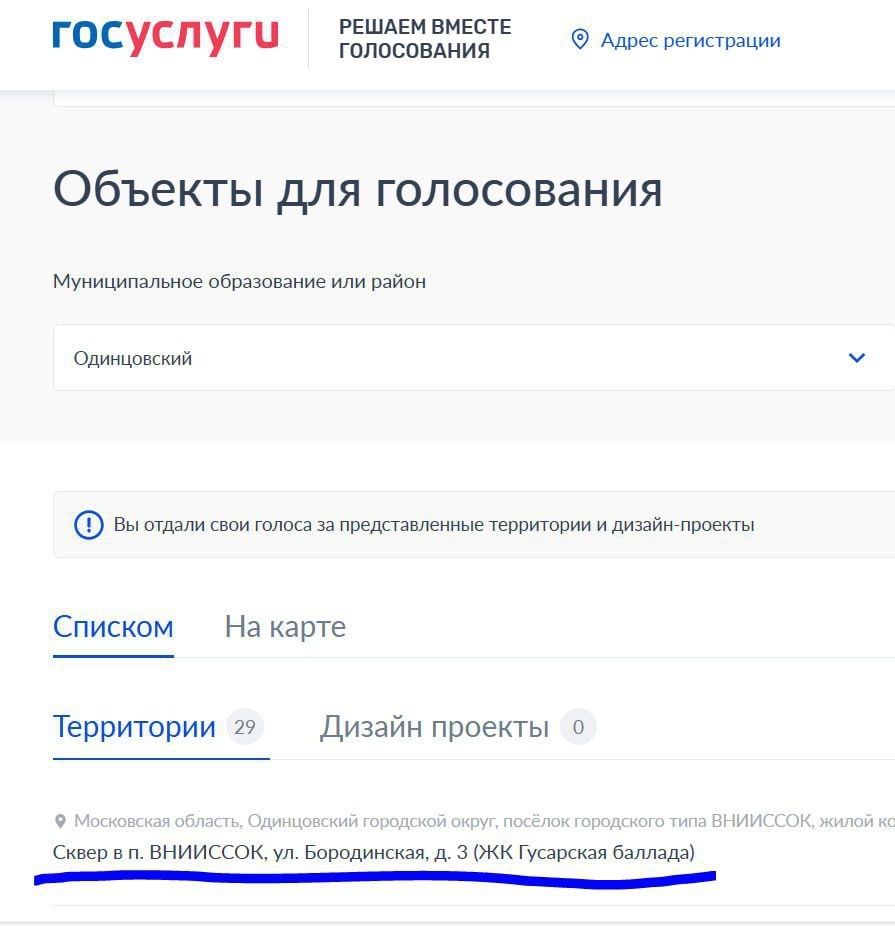Open the Сквер в п. ВНИИССОК, ул. Бородинская entry
895x926 pixels.
coord(374,852)
